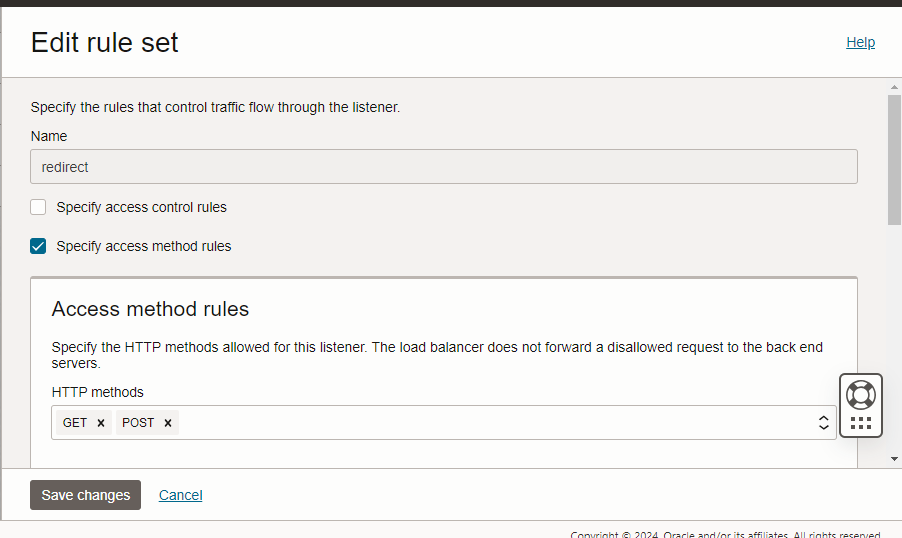902x538 pixels.
Task: Enable Specify access control rules checkbox
Action: tap(38, 207)
